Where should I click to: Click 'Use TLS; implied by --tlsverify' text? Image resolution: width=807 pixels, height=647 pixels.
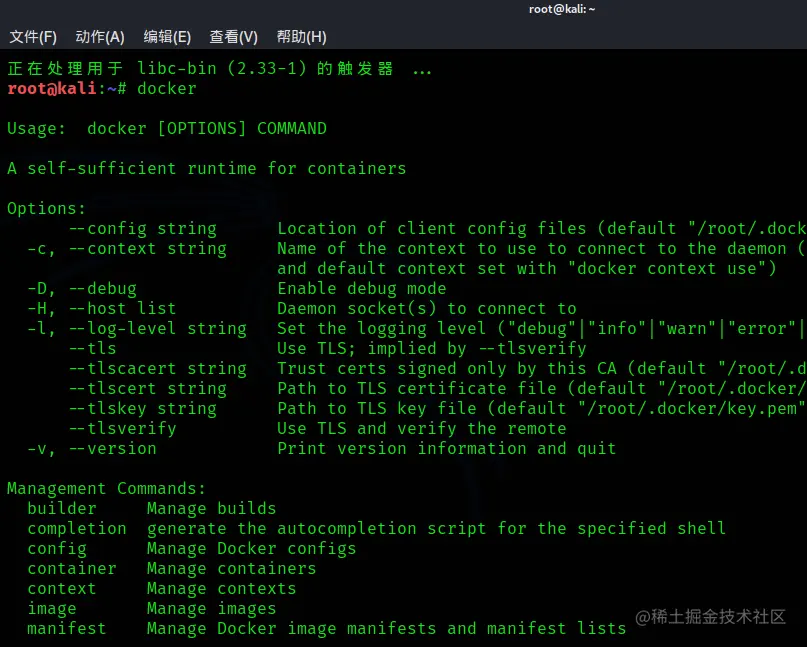coord(432,348)
